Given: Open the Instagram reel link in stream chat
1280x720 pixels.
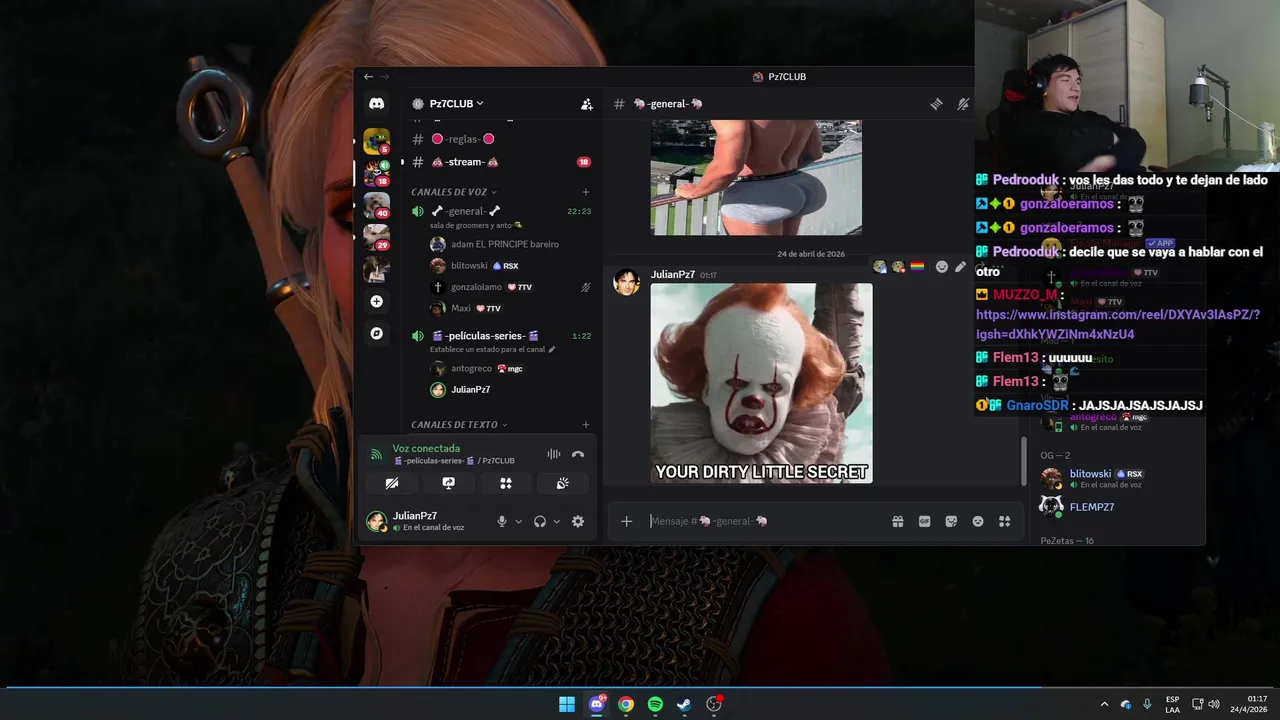Looking at the screenshot, I should pyautogui.click(x=1118, y=324).
